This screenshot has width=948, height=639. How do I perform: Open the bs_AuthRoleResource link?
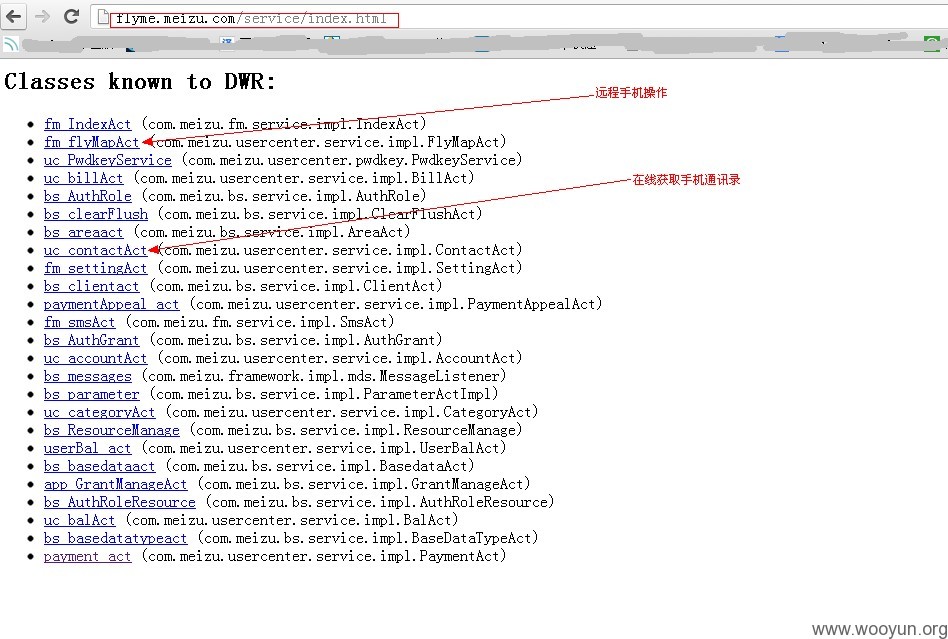(x=120, y=502)
